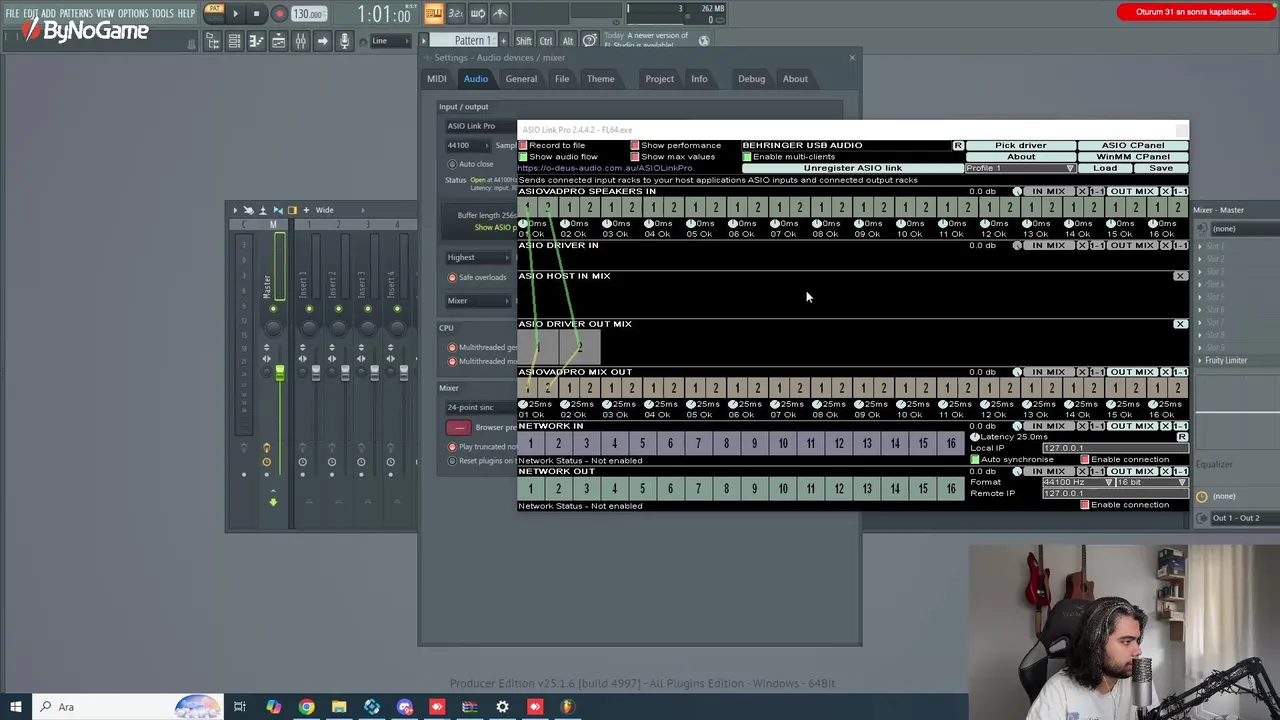Open the TOOLS menu
The height and width of the screenshot is (720, 1280).
coord(163,13)
